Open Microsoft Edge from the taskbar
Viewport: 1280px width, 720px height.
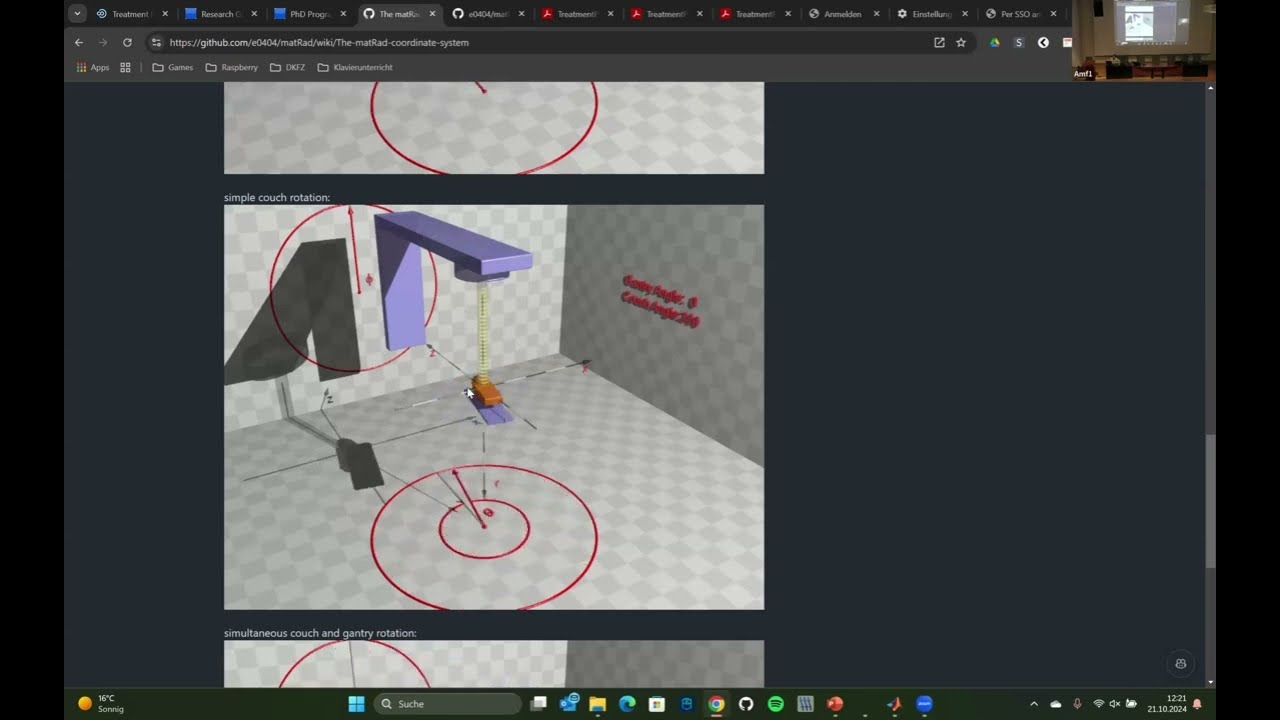[627, 704]
